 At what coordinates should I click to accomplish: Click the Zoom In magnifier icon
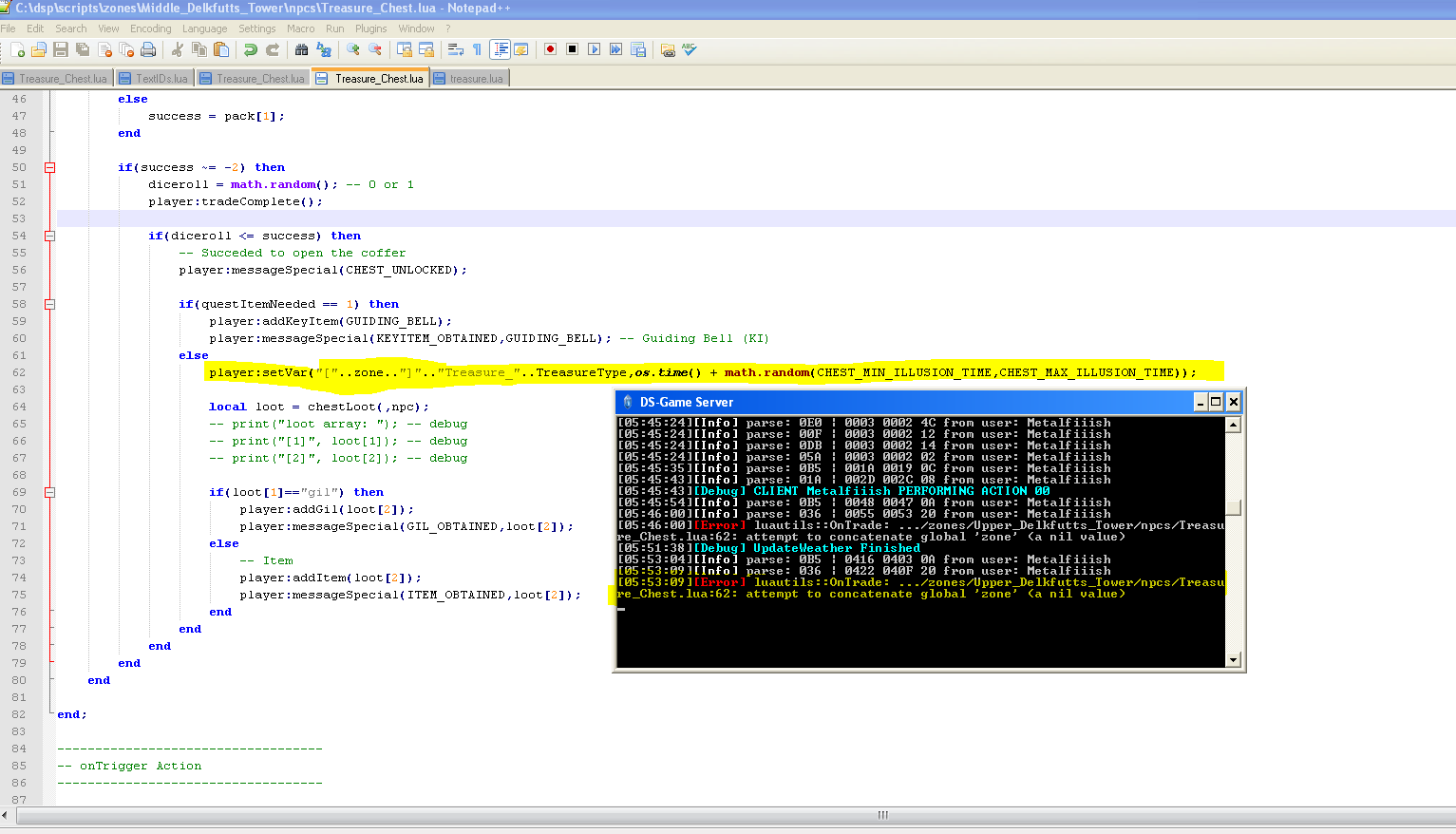(353, 49)
